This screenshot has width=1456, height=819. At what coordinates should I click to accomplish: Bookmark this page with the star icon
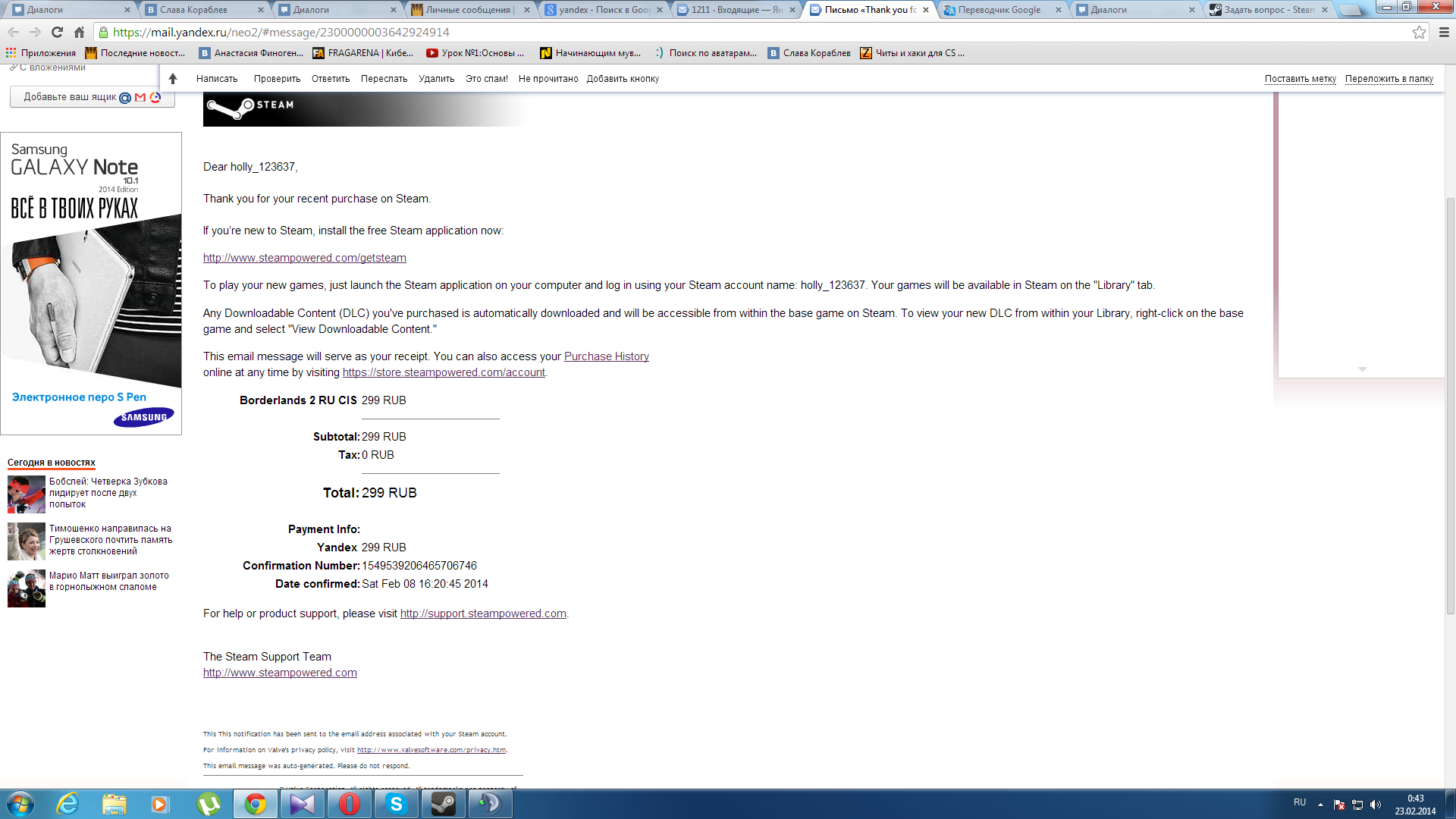[1419, 32]
